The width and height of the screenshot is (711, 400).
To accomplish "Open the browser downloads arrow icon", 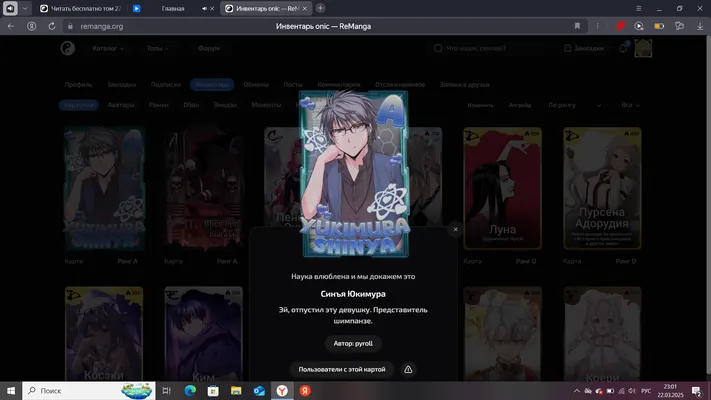I will pos(700,26).
